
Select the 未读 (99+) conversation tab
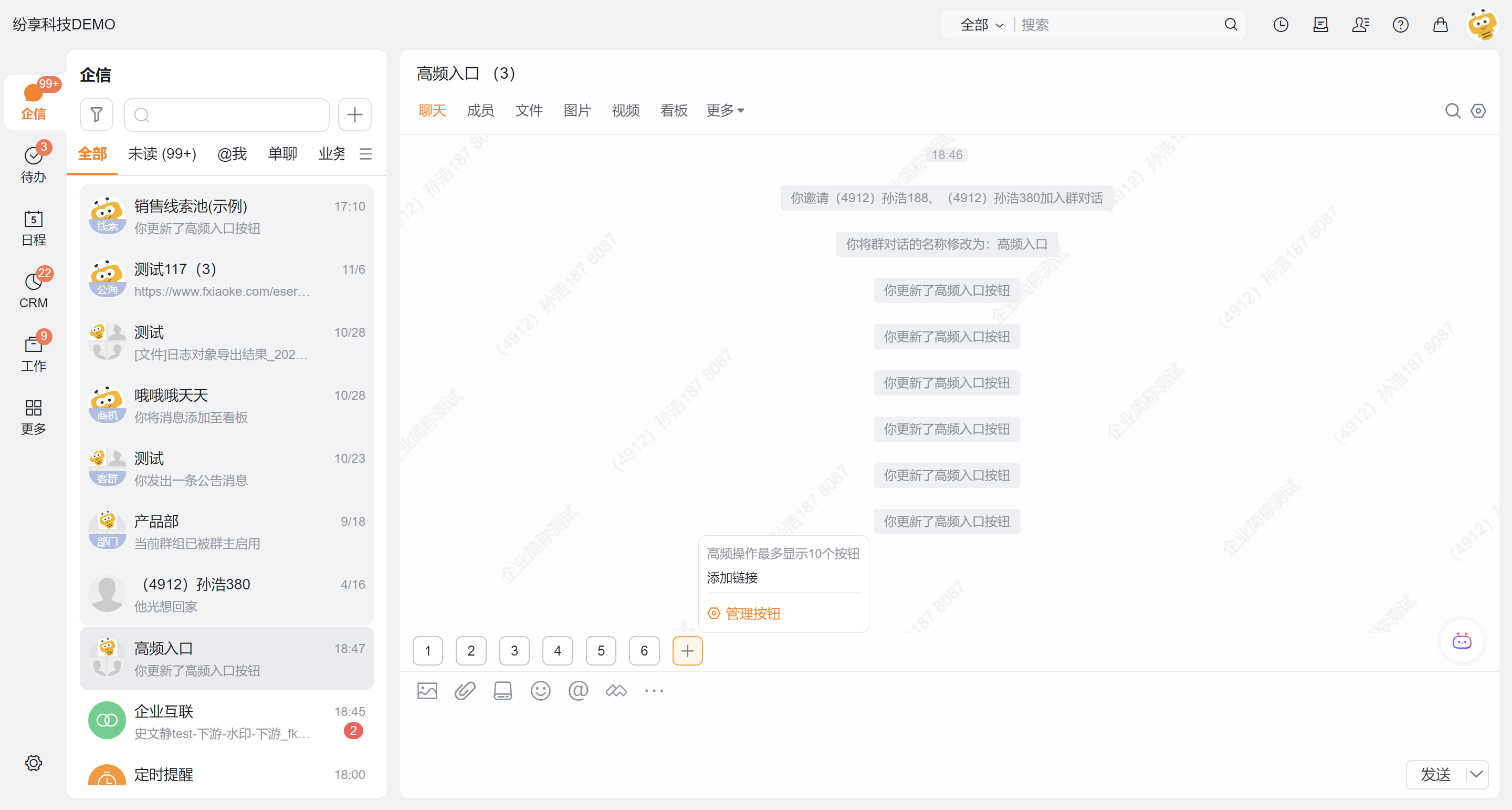pos(162,154)
